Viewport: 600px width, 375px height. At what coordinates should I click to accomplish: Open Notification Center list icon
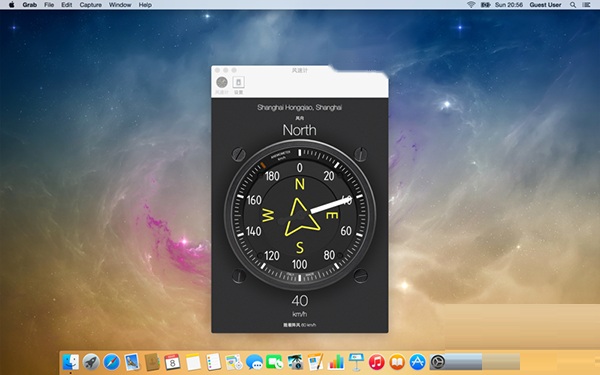coord(586,5)
